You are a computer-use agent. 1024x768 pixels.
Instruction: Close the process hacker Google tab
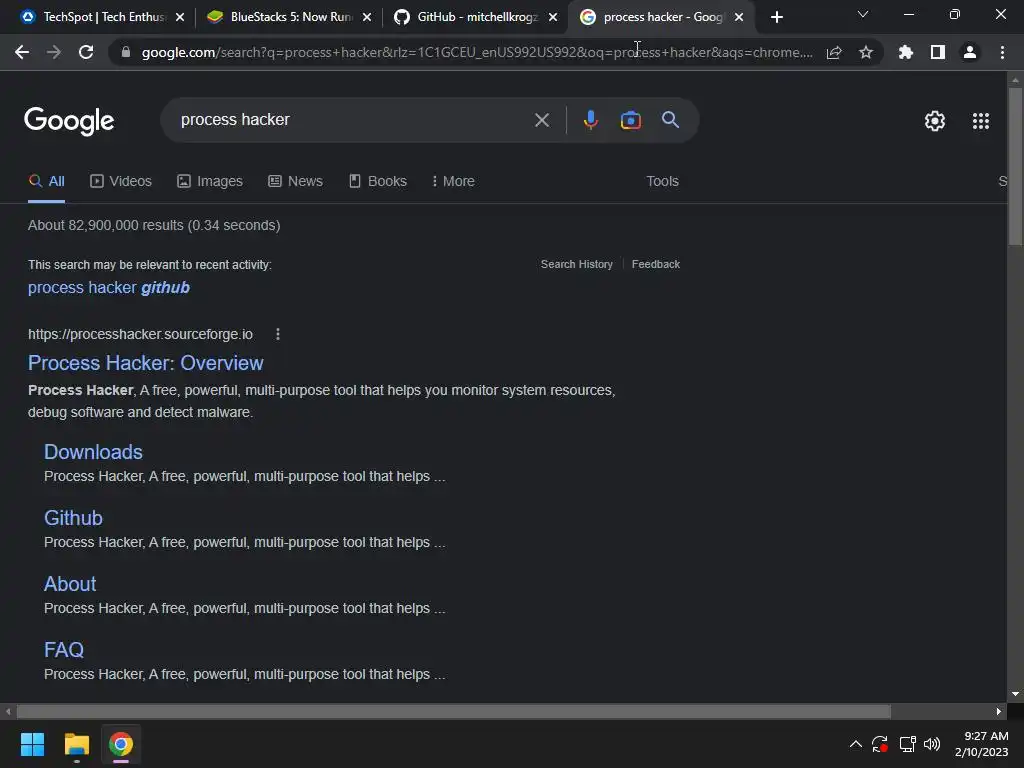click(739, 18)
